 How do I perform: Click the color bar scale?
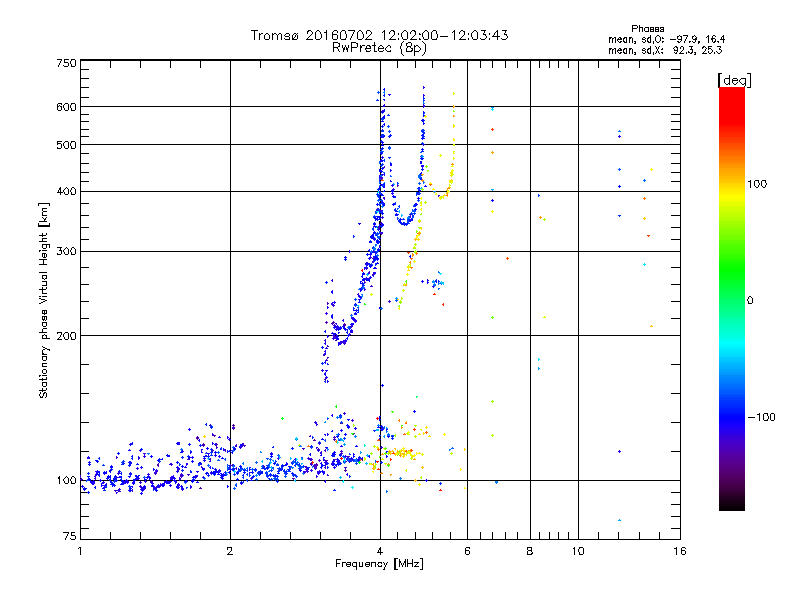click(x=732, y=298)
